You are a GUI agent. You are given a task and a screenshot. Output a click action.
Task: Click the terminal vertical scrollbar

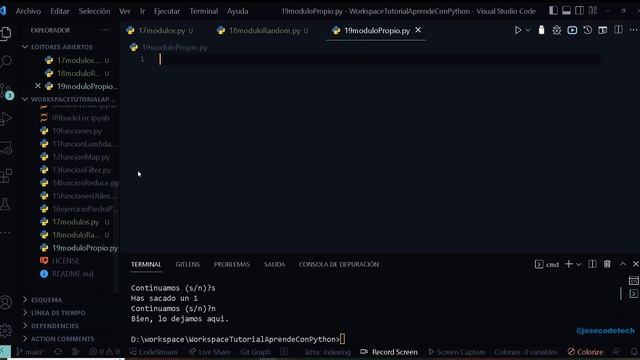pyautogui.click(x=621, y=293)
